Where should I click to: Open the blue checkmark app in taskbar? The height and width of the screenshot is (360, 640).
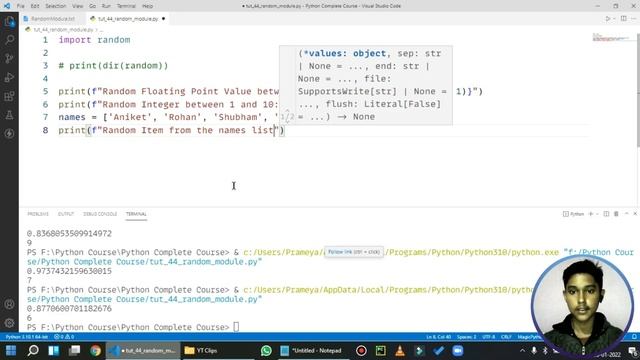[x=439, y=351]
